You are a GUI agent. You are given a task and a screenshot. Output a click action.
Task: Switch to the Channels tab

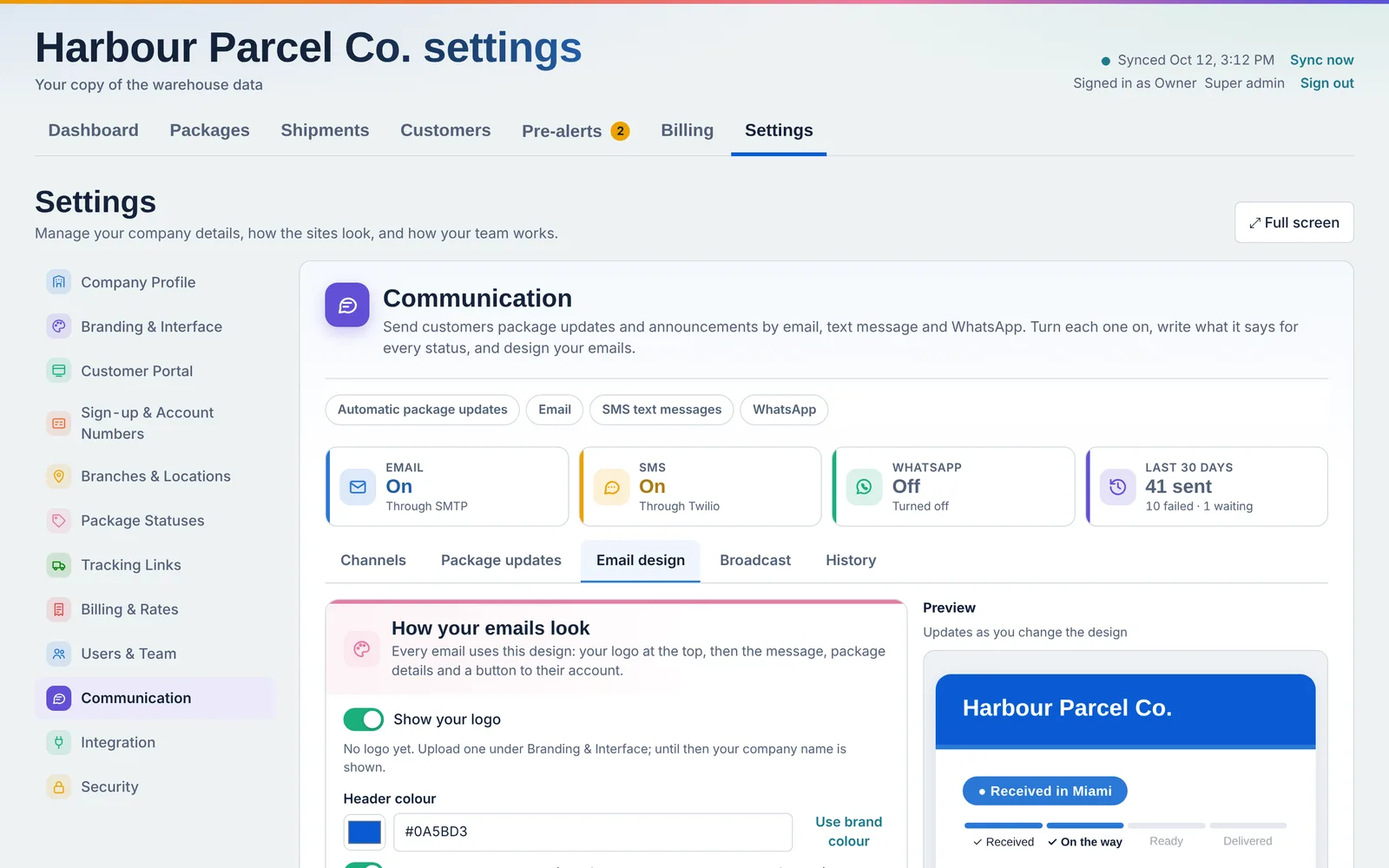tap(373, 561)
